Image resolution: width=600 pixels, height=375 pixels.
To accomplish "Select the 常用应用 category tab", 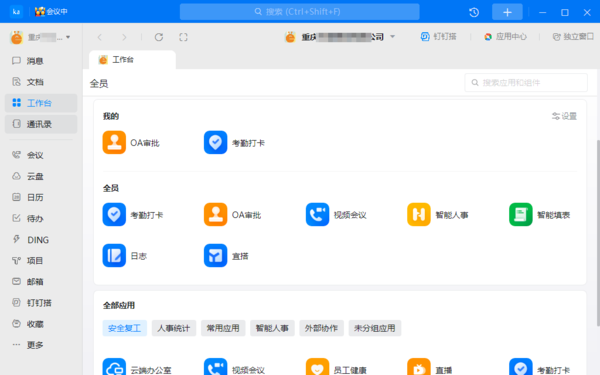I will [223, 328].
